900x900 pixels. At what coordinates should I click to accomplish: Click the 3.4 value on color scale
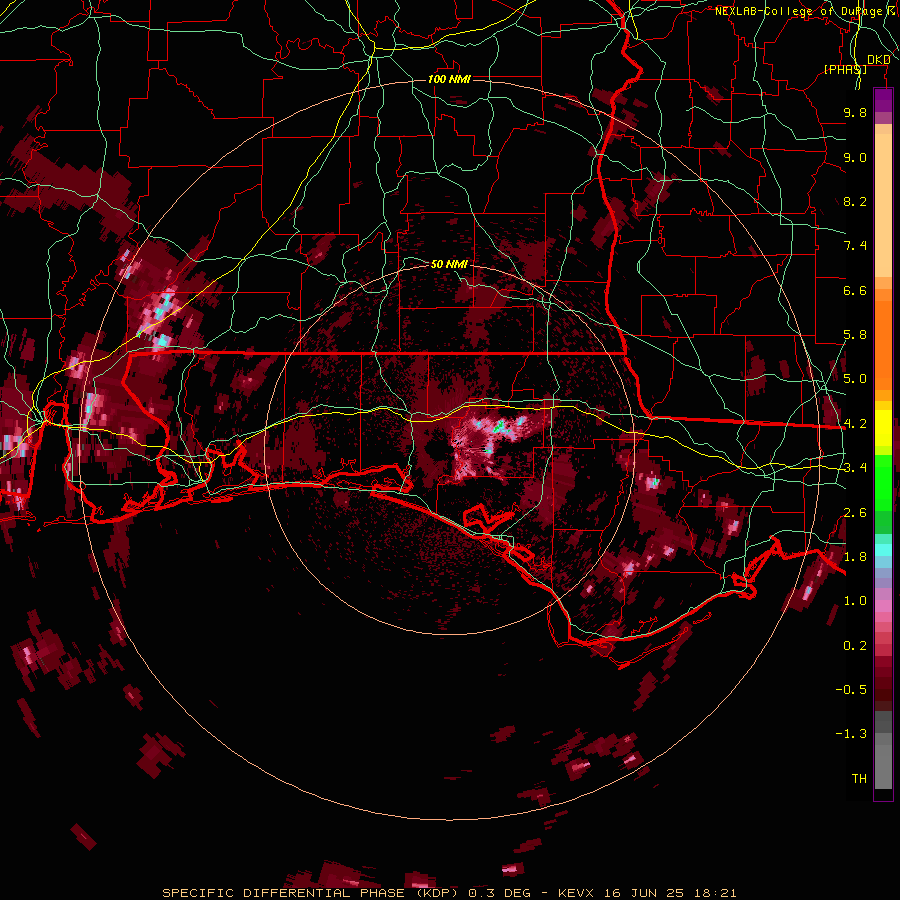coord(855,468)
